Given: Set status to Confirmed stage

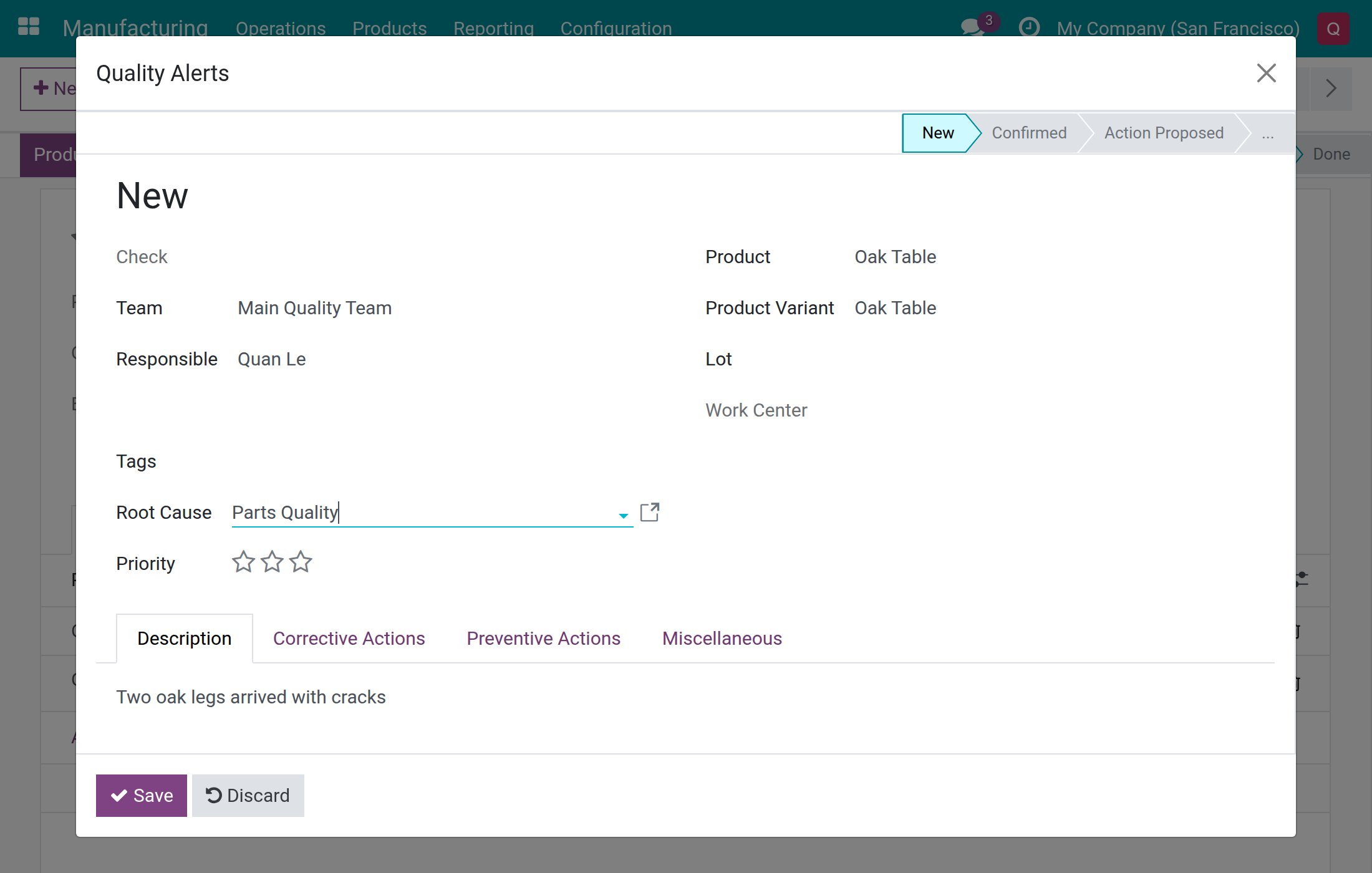Looking at the screenshot, I should pyautogui.click(x=1029, y=133).
